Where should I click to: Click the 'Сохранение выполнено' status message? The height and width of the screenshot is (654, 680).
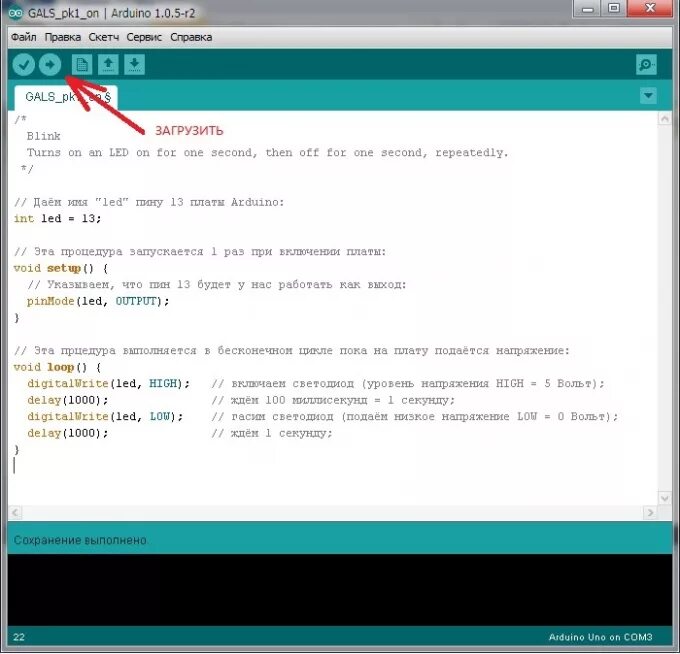pyautogui.click(x=80, y=540)
